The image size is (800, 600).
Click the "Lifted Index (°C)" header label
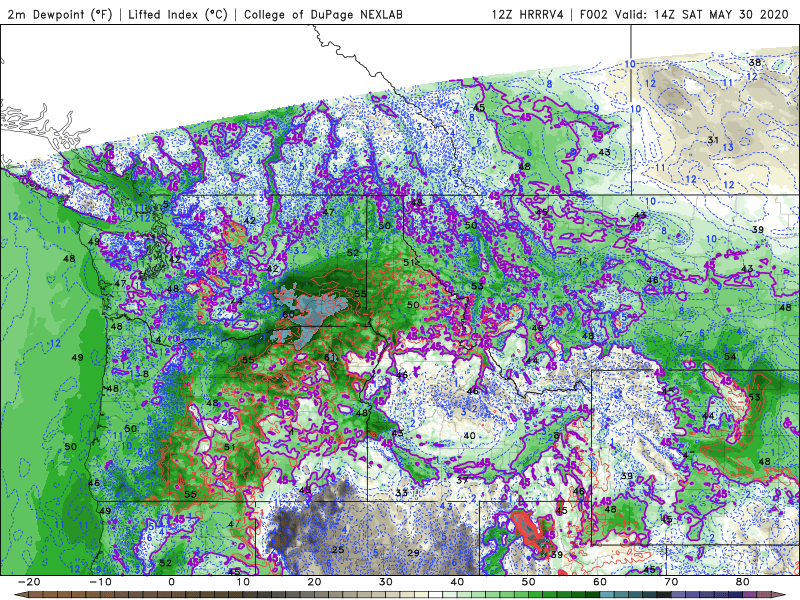[x=178, y=14]
